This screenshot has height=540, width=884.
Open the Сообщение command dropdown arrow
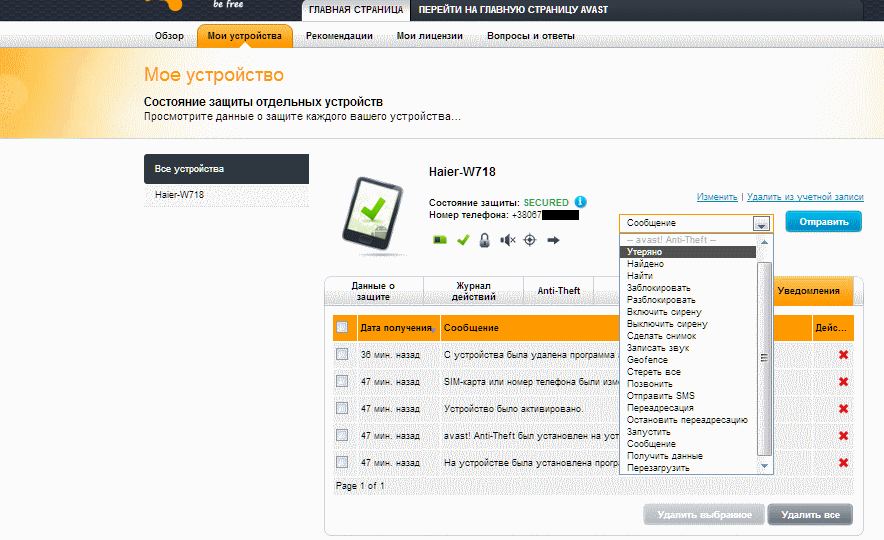761,223
